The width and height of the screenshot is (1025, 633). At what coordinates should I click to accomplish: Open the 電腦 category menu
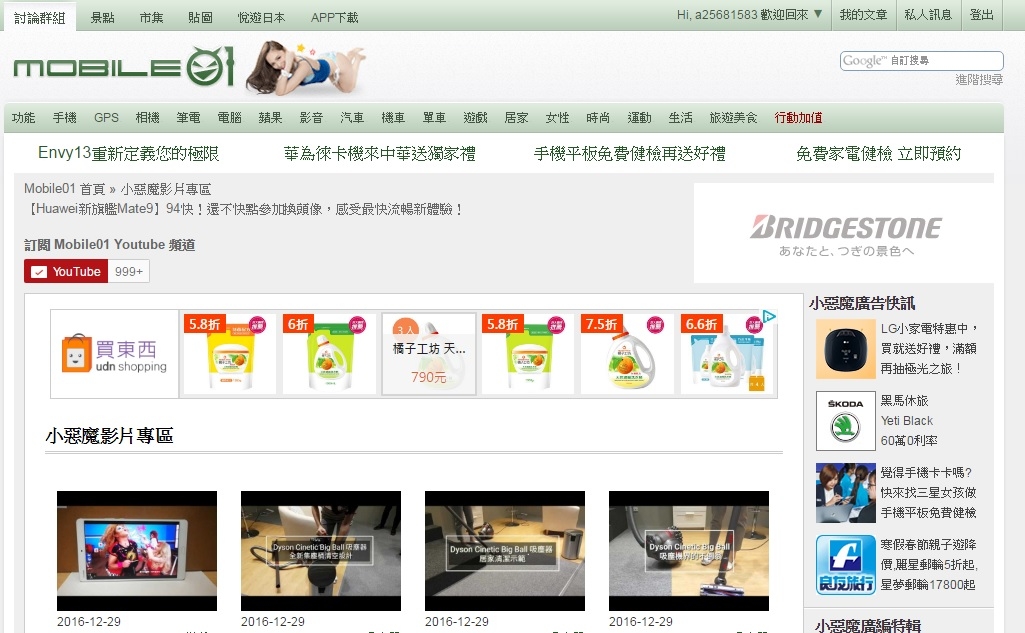pyautogui.click(x=229, y=118)
